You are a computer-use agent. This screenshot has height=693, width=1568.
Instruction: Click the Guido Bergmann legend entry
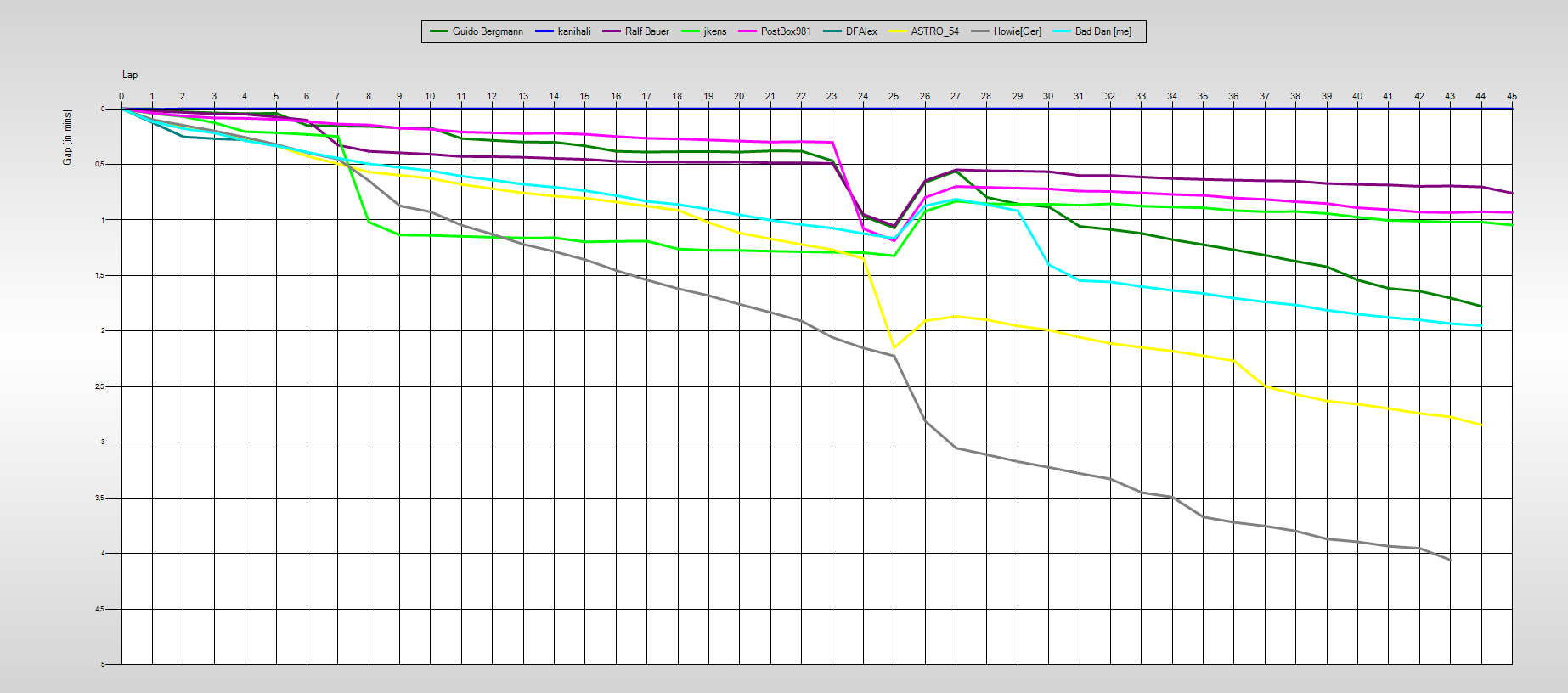tap(487, 31)
